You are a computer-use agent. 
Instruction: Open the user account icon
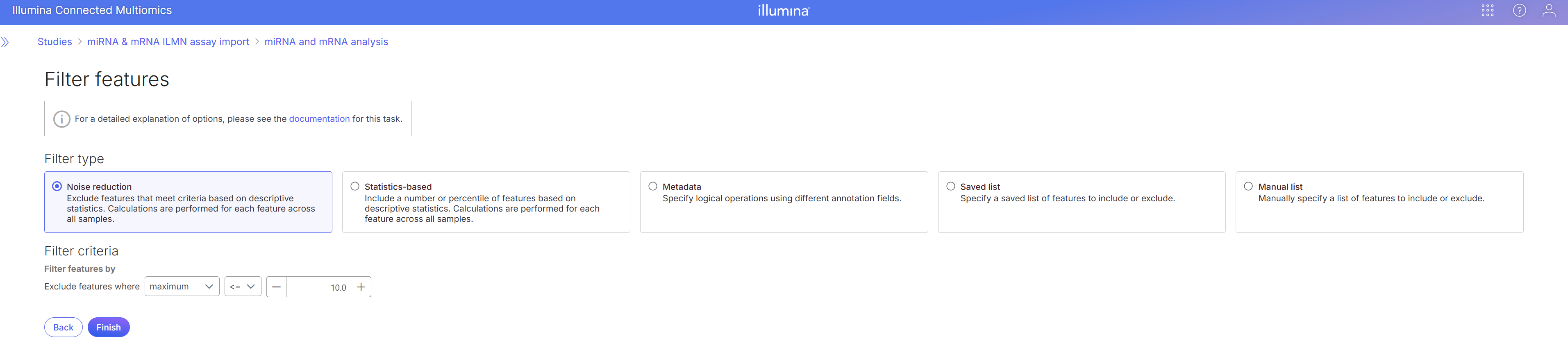point(1548,10)
